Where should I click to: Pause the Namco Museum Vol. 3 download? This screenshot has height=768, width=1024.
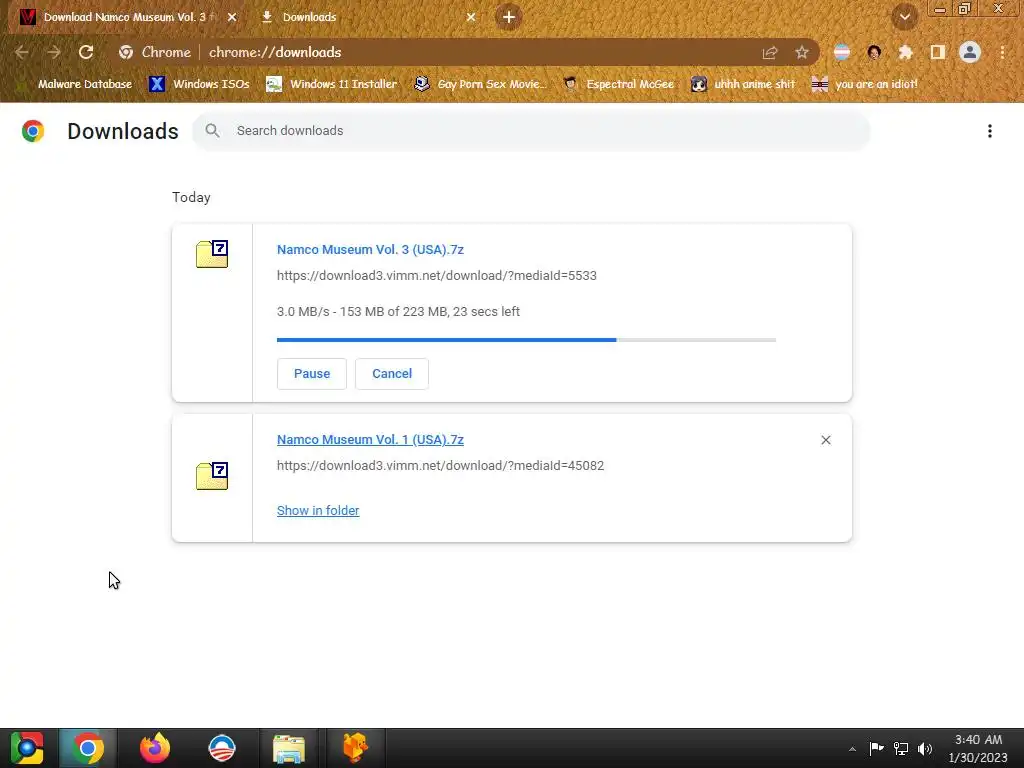pos(312,374)
